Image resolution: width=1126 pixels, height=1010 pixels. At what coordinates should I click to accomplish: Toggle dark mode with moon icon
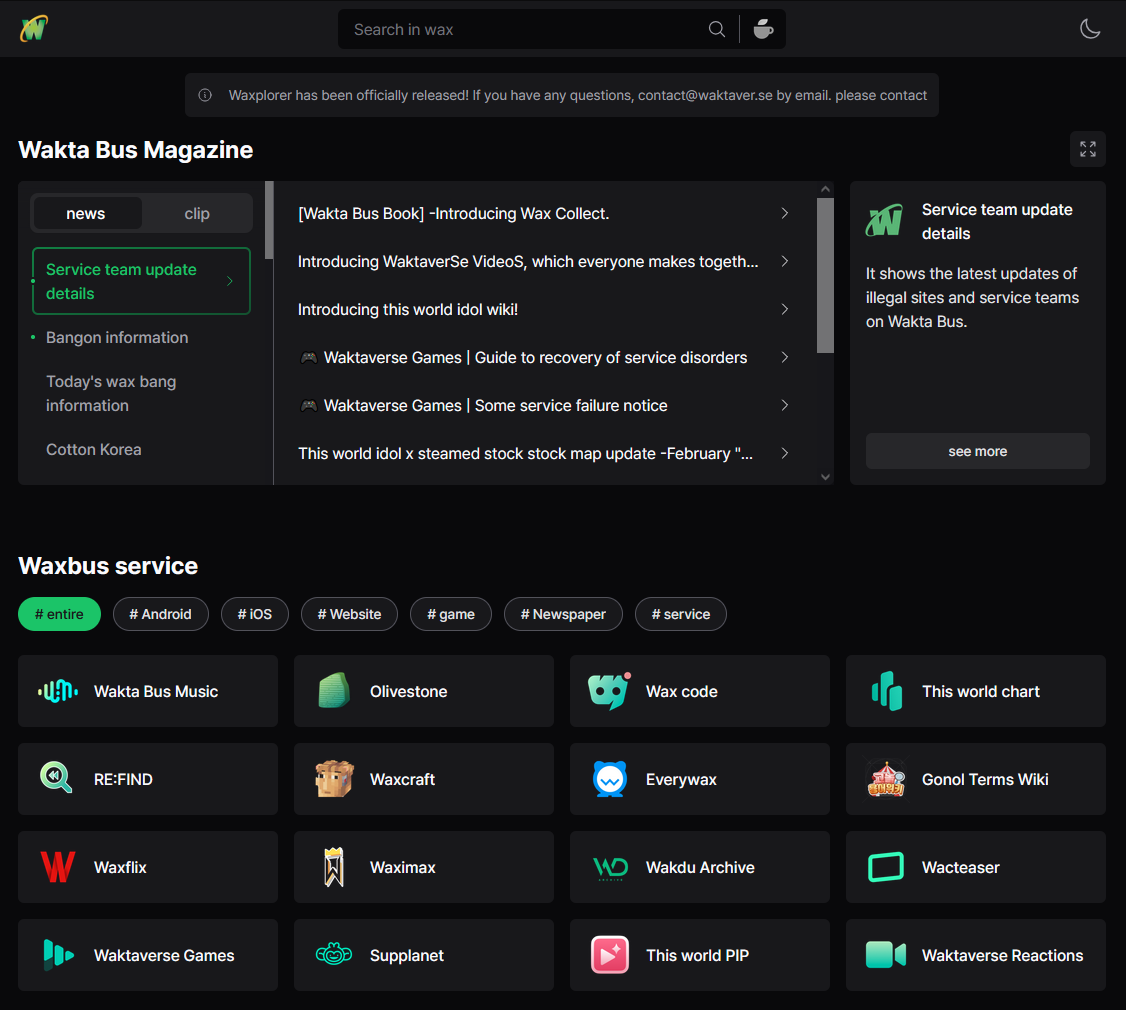(x=1090, y=29)
